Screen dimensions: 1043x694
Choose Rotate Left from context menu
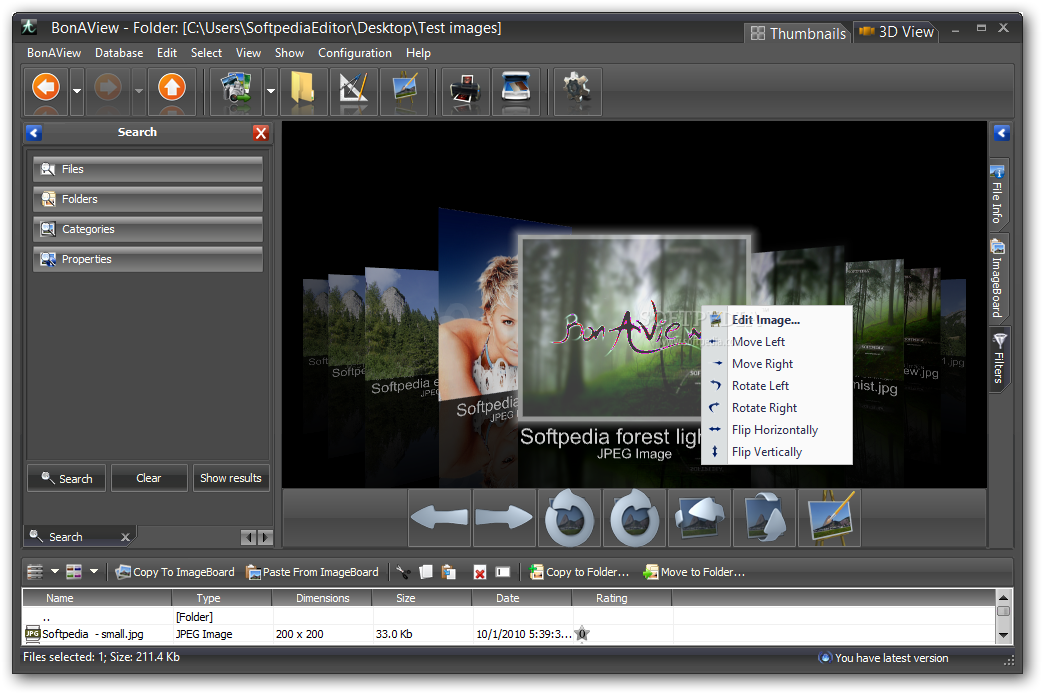coord(777,386)
